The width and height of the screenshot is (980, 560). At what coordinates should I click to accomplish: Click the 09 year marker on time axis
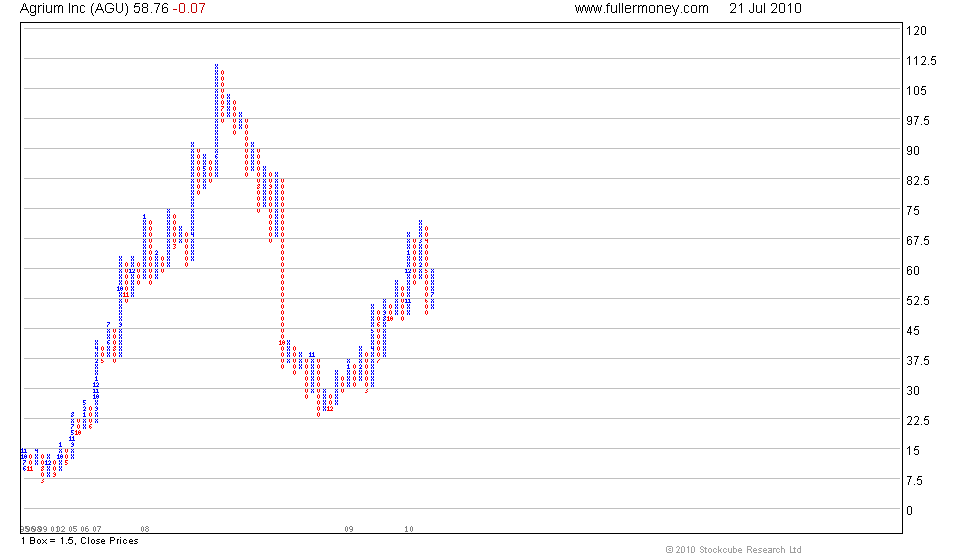tap(349, 529)
